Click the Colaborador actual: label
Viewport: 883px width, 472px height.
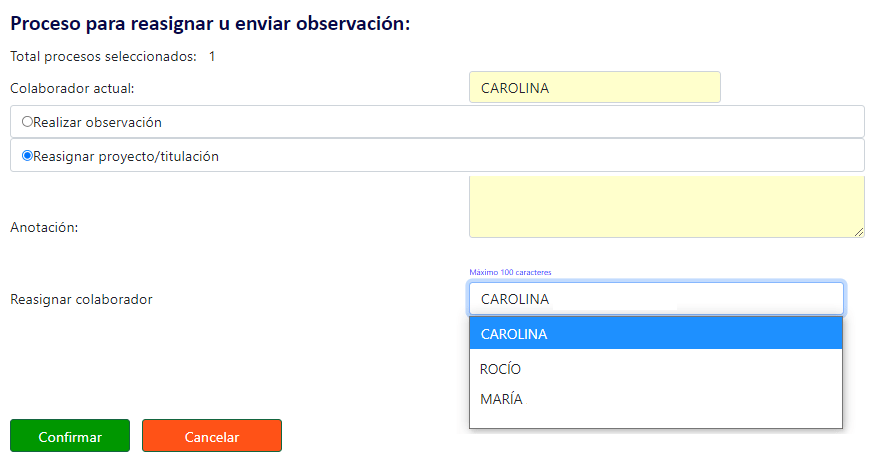coord(72,88)
